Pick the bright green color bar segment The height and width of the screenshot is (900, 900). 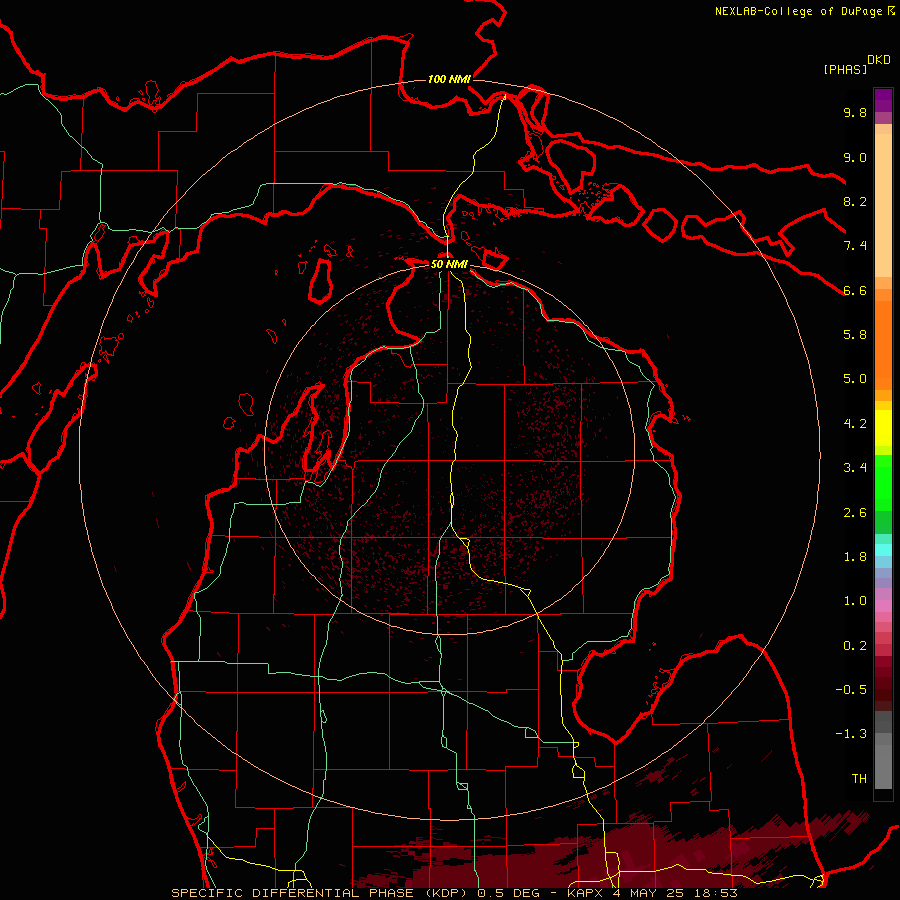pos(883,483)
